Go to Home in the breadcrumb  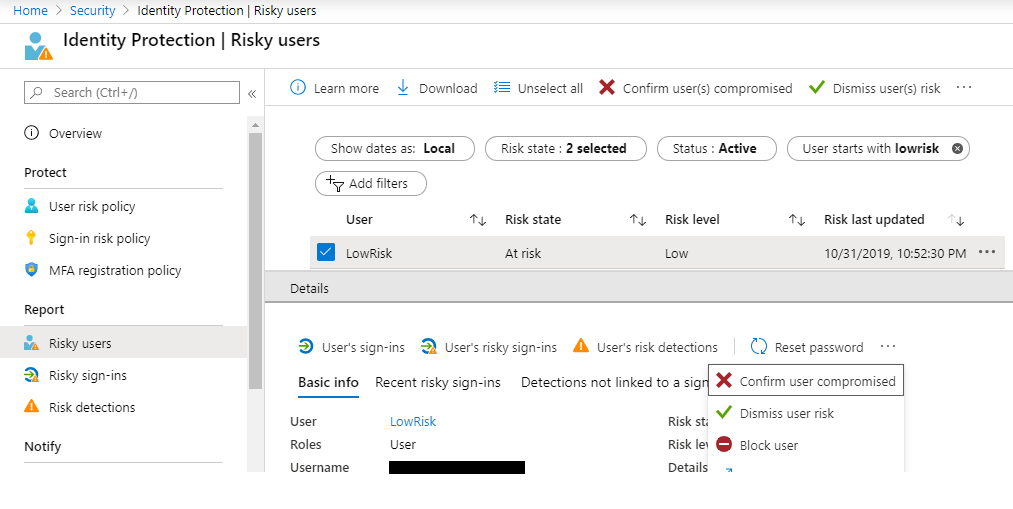click(x=30, y=11)
